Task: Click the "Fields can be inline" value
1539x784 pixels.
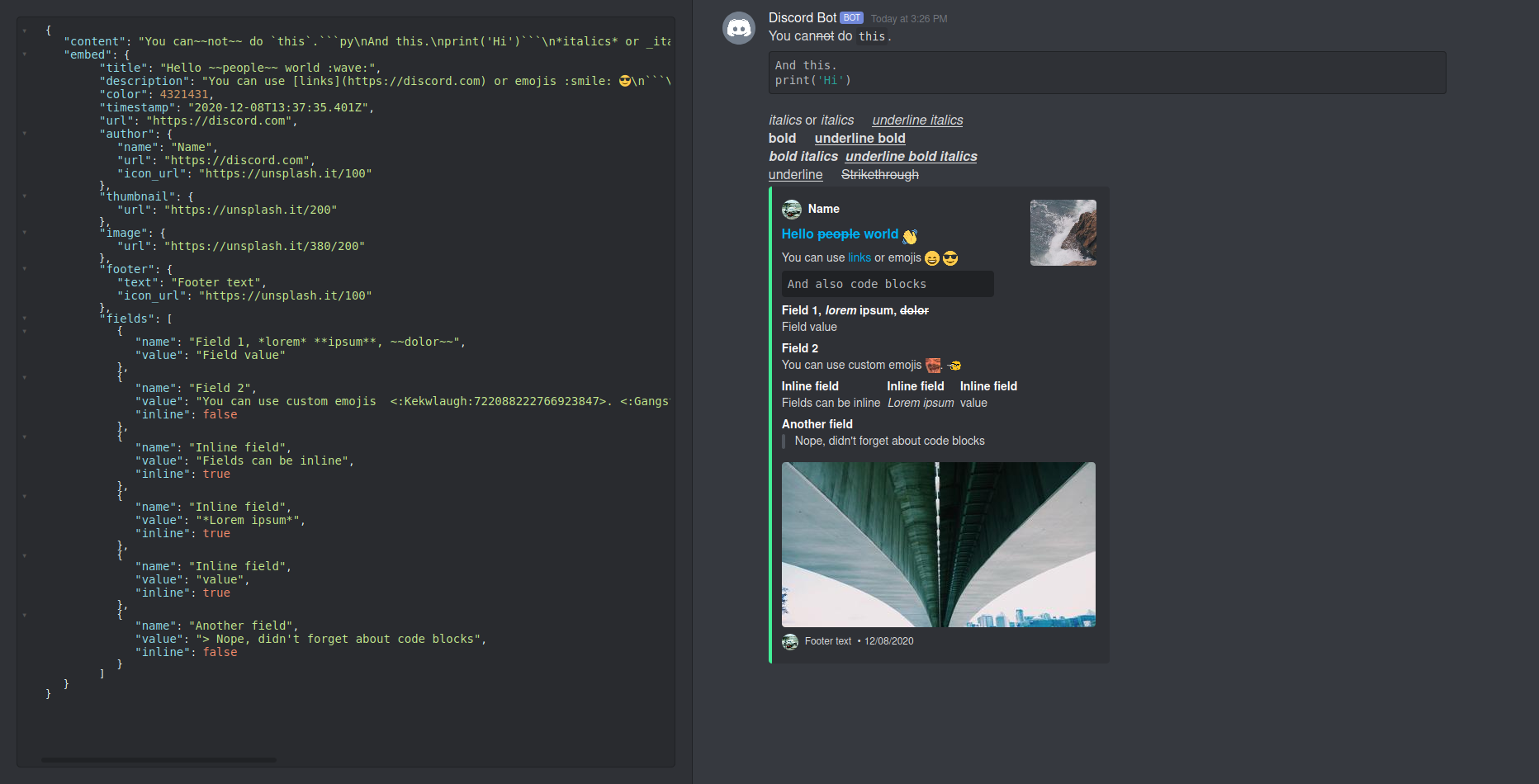Action: [831, 403]
